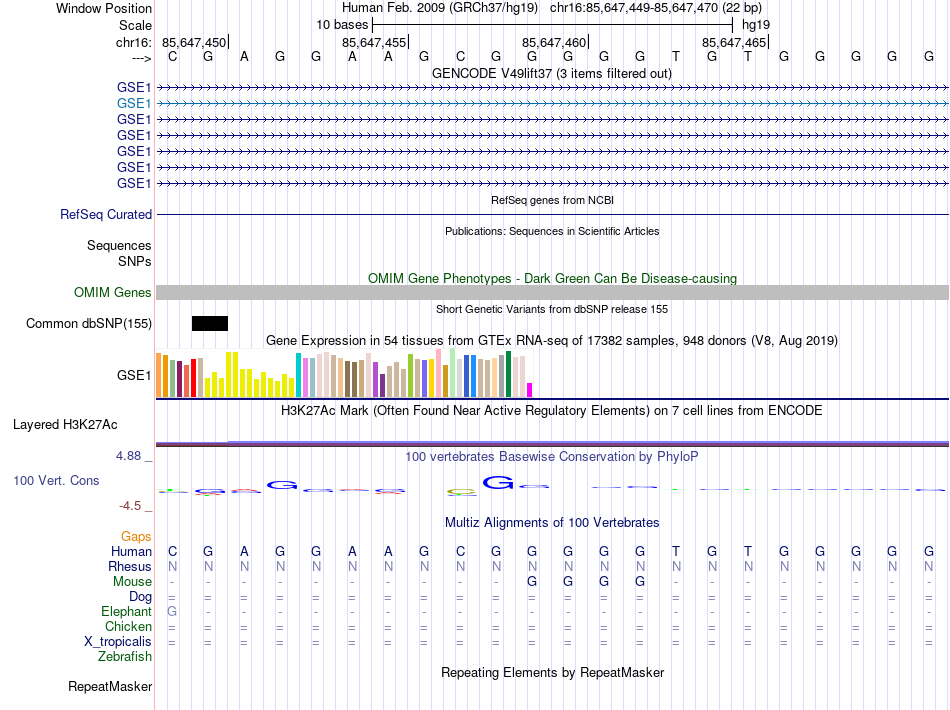Viewport: 950px width, 710px height.
Task: Click the magenta bar in GTEx expression chart
Action: point(530,390)
